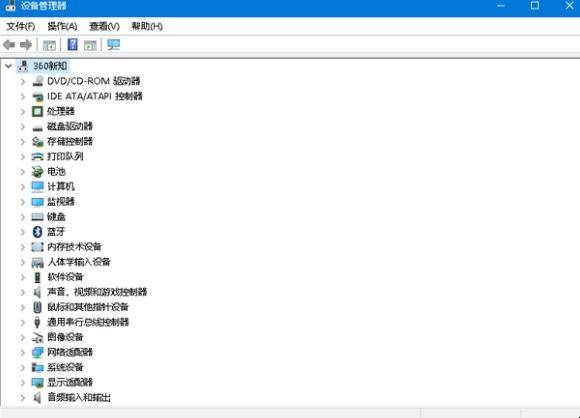580x418 pixels.
Task: Expand the 显示适配器 category
Action: pos(23,382)
